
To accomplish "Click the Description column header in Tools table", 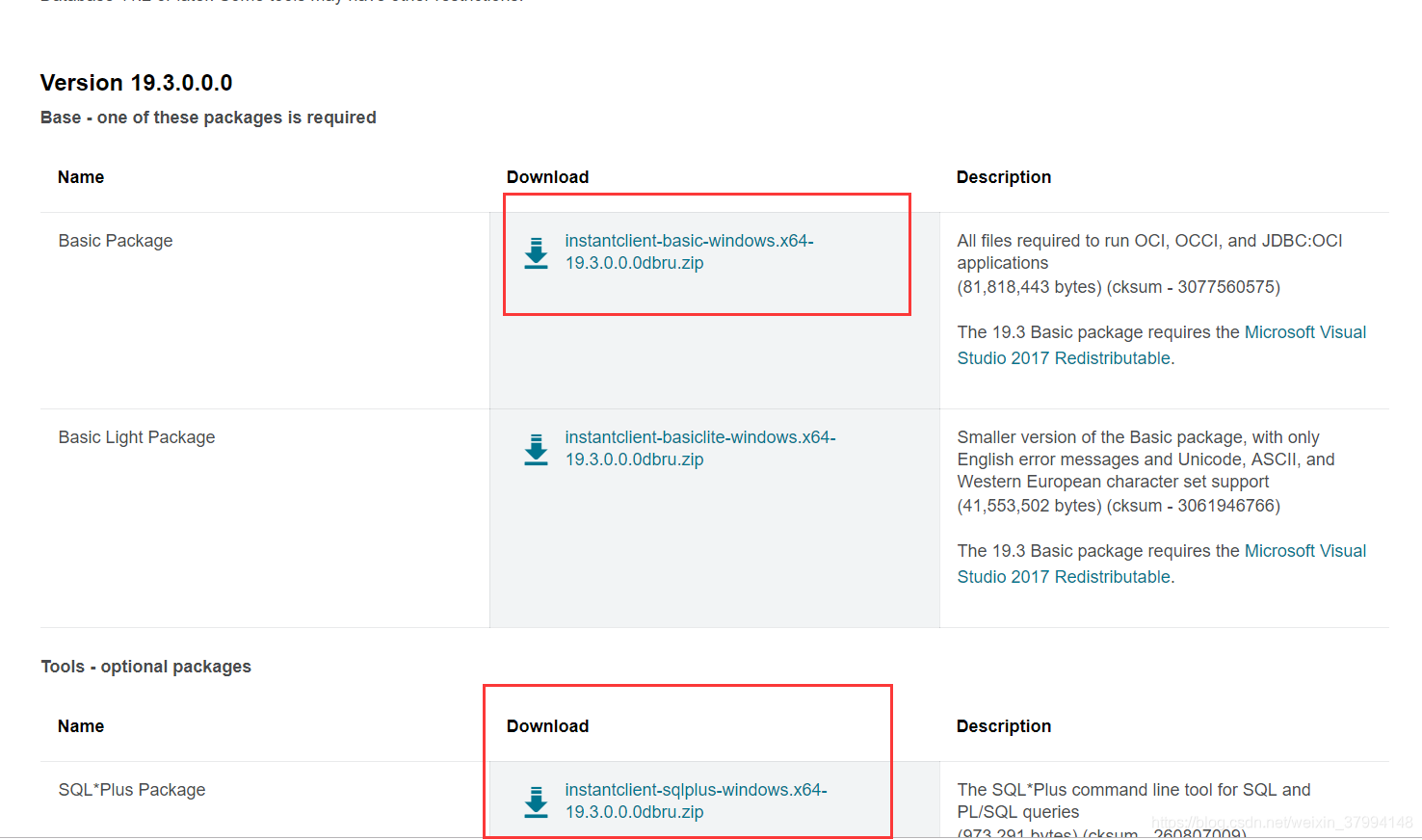I will point(1004,726).
